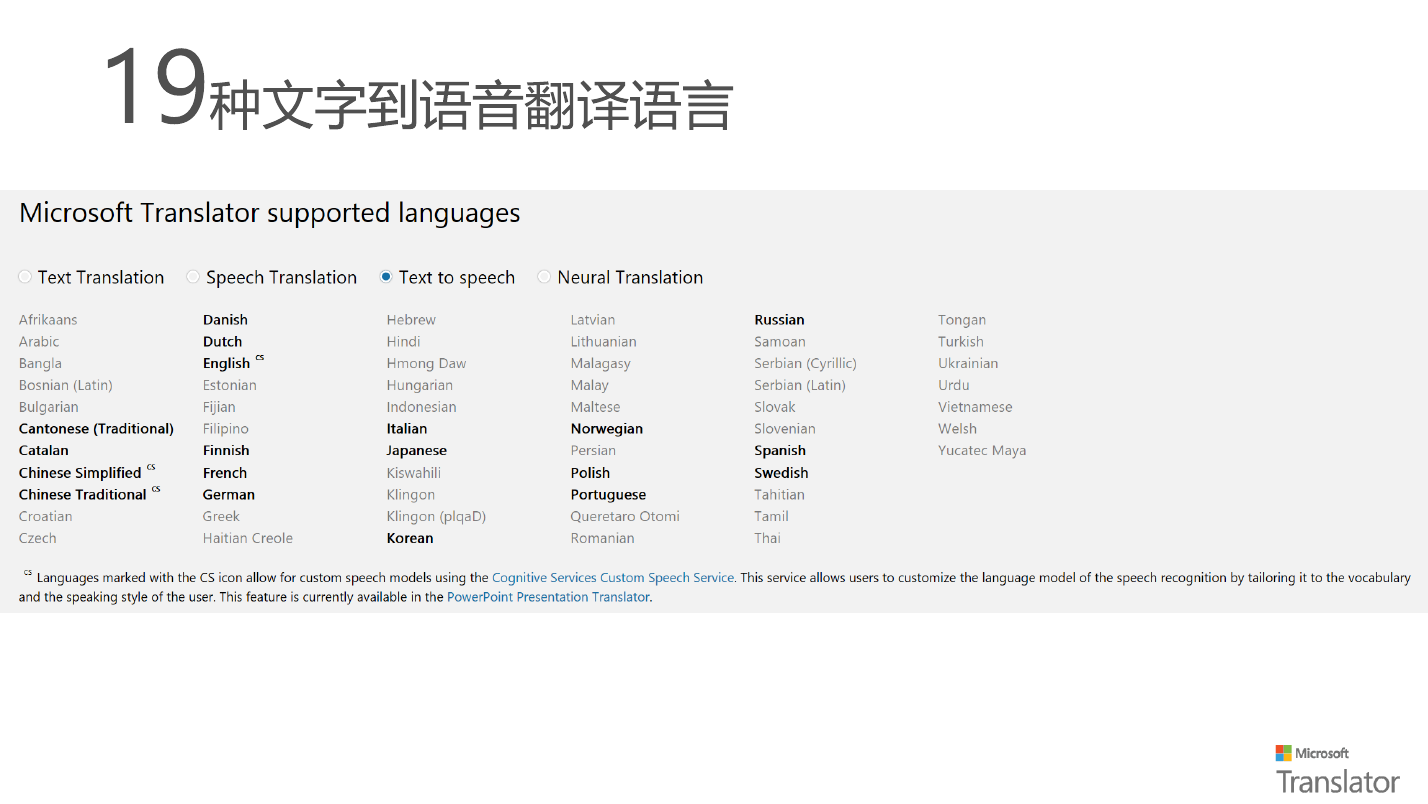Click the language 'Latvian'

click(593, 320)
